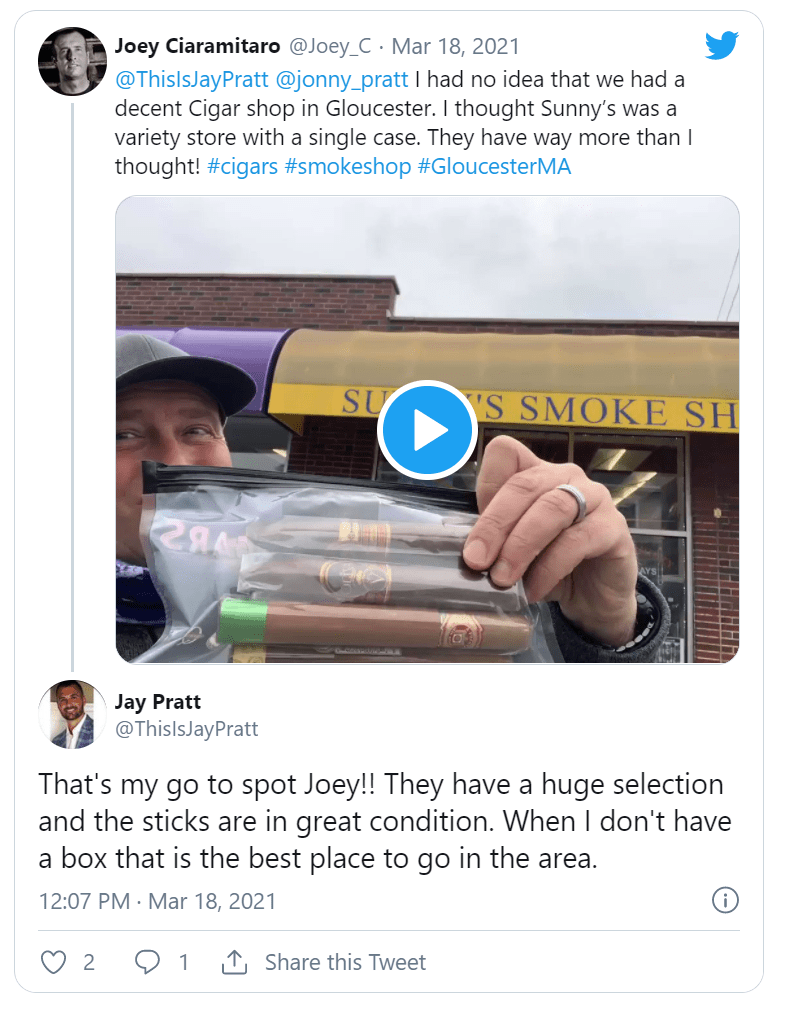Screen dimensions: 786x1016
Task: Open the #smokeshop hashtag
Action: [348, 166]
